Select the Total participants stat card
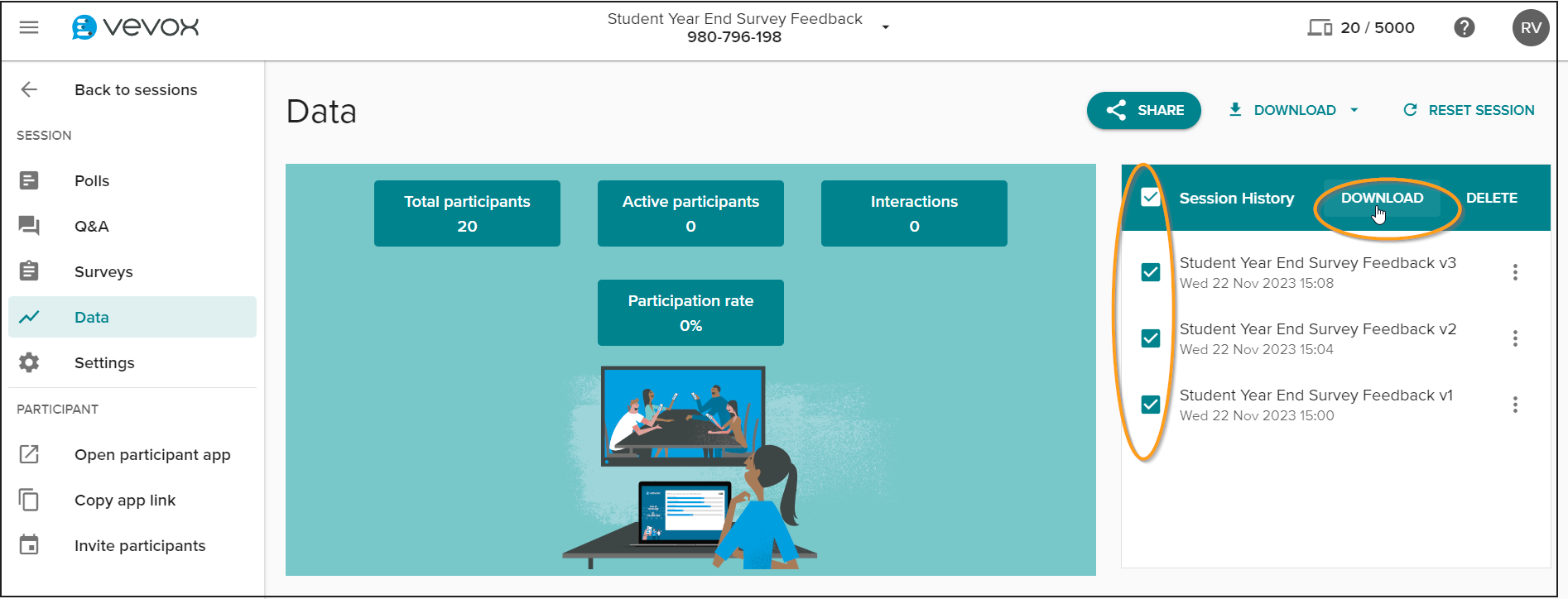 pos(467,213)
